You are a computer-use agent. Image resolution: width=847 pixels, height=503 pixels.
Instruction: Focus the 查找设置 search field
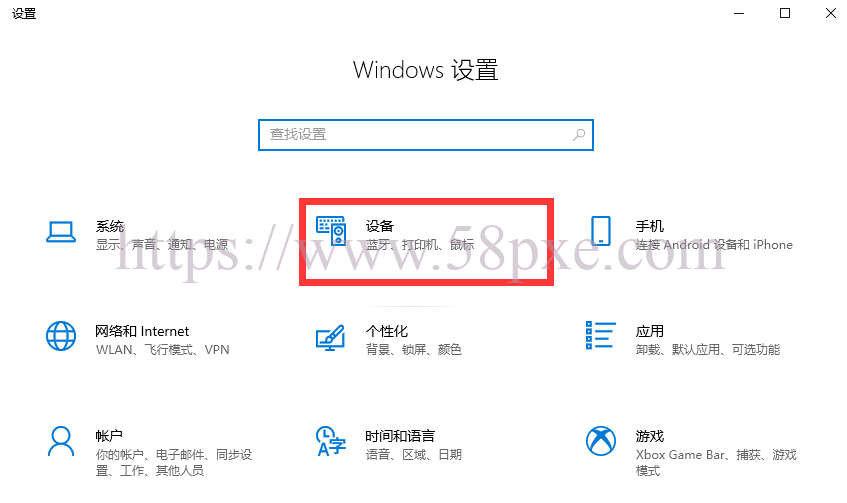(426, 135)
